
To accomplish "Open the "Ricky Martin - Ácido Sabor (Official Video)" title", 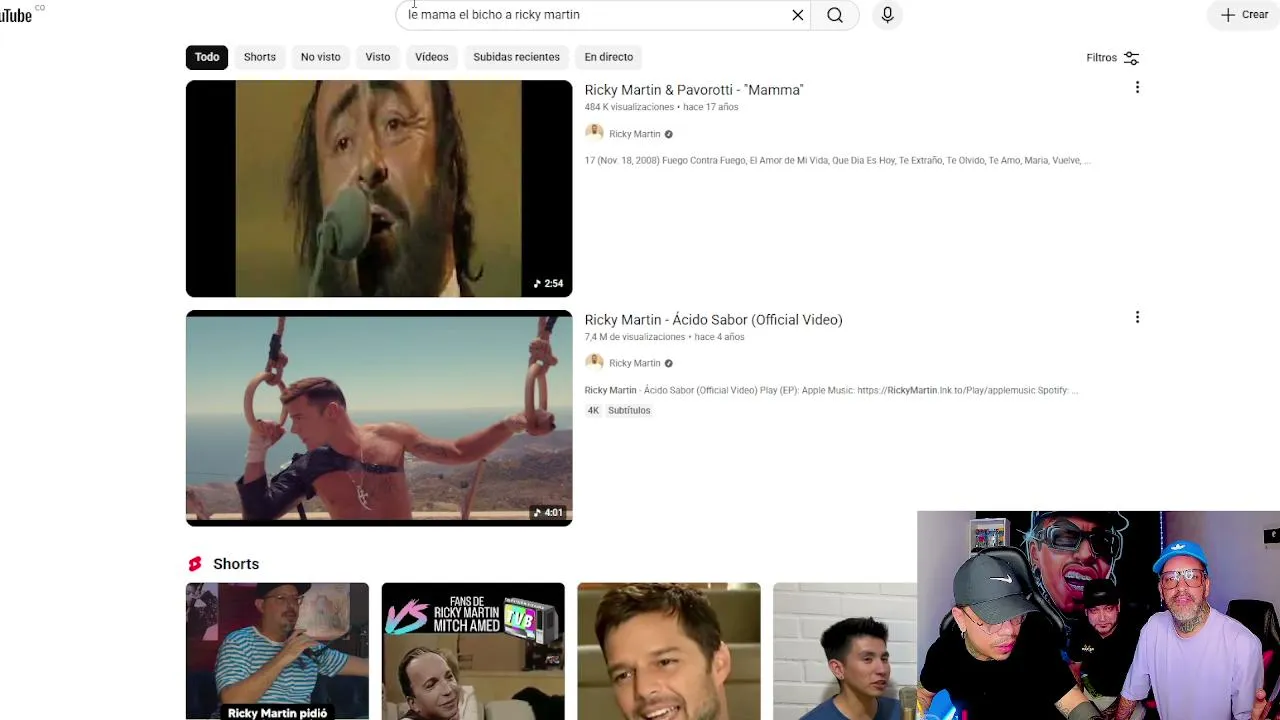I will (714, 320).
